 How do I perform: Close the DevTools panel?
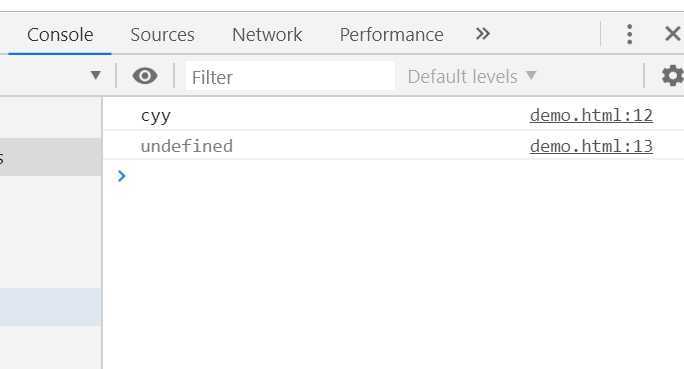[672, 34]
